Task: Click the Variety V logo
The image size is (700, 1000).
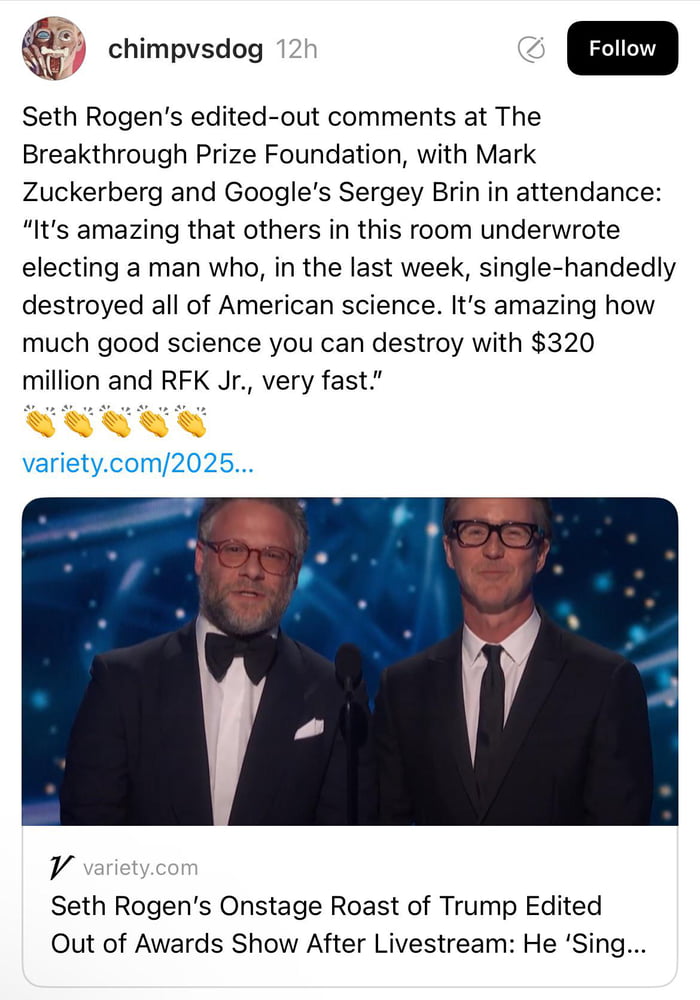Action: point(62,868)
